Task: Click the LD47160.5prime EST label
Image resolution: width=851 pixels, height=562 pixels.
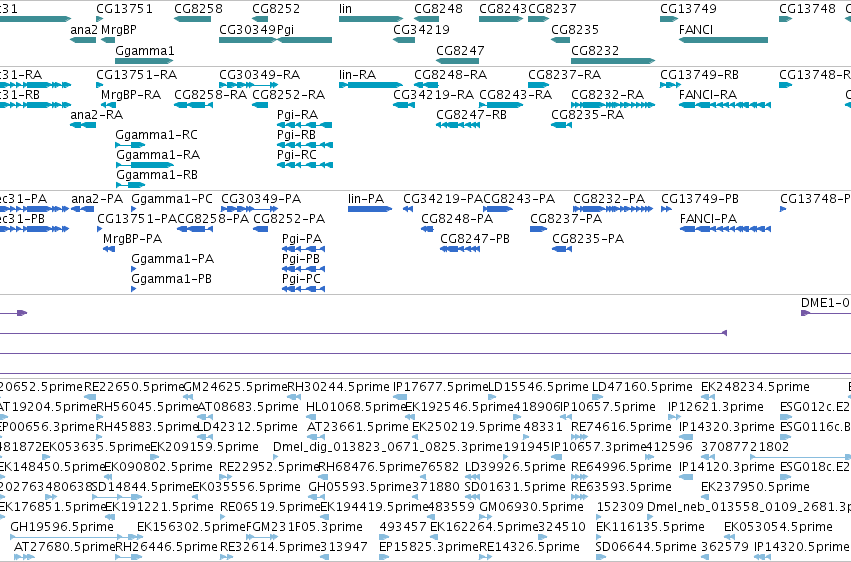Action: 642,387
